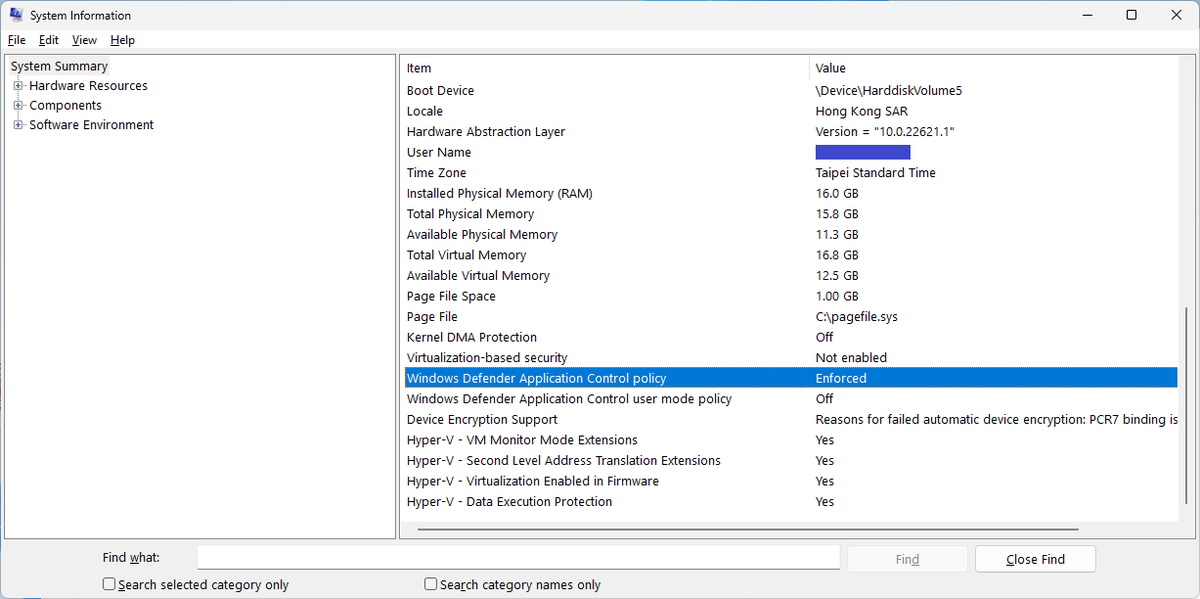Screen dimensions: 1200x599
Task: Expand the Components node
Action: pos(18,105)
